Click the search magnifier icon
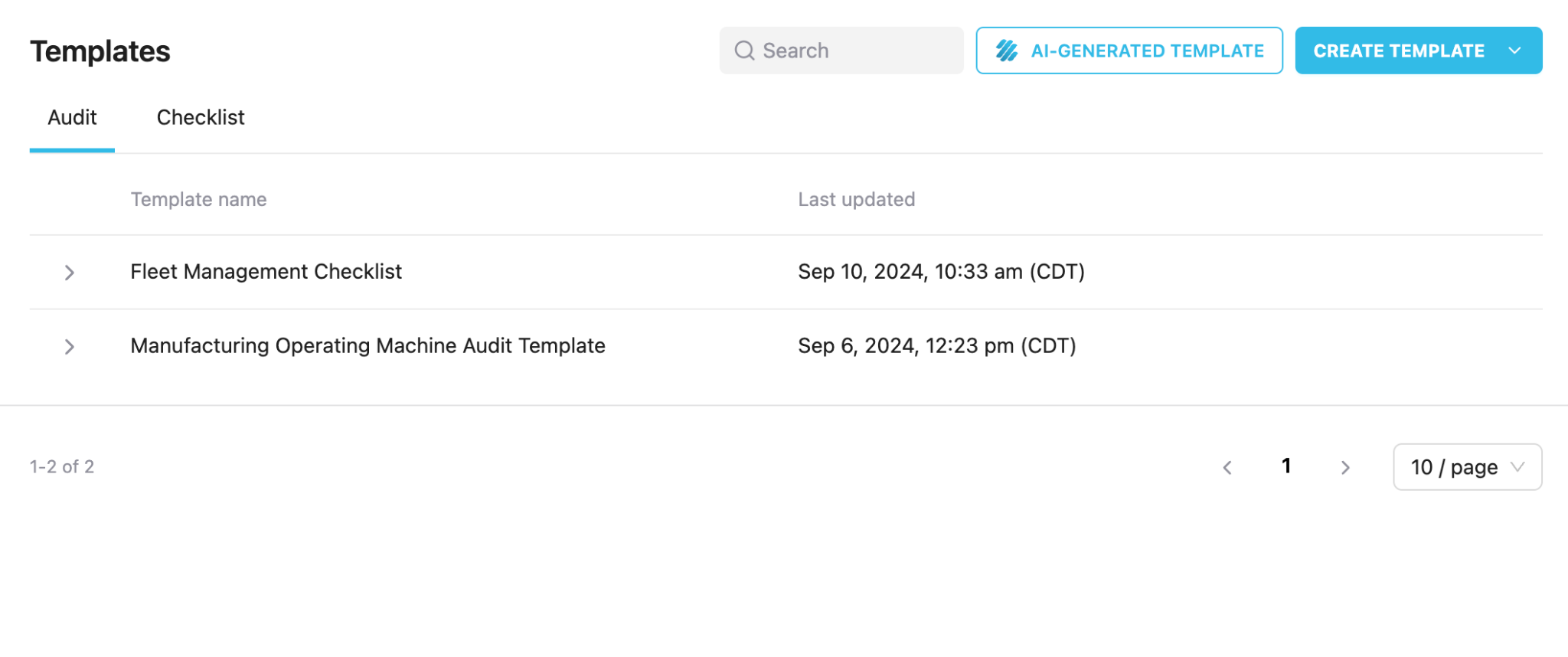This screenshot has height=657, width=1568. click(x=744, y=51)
